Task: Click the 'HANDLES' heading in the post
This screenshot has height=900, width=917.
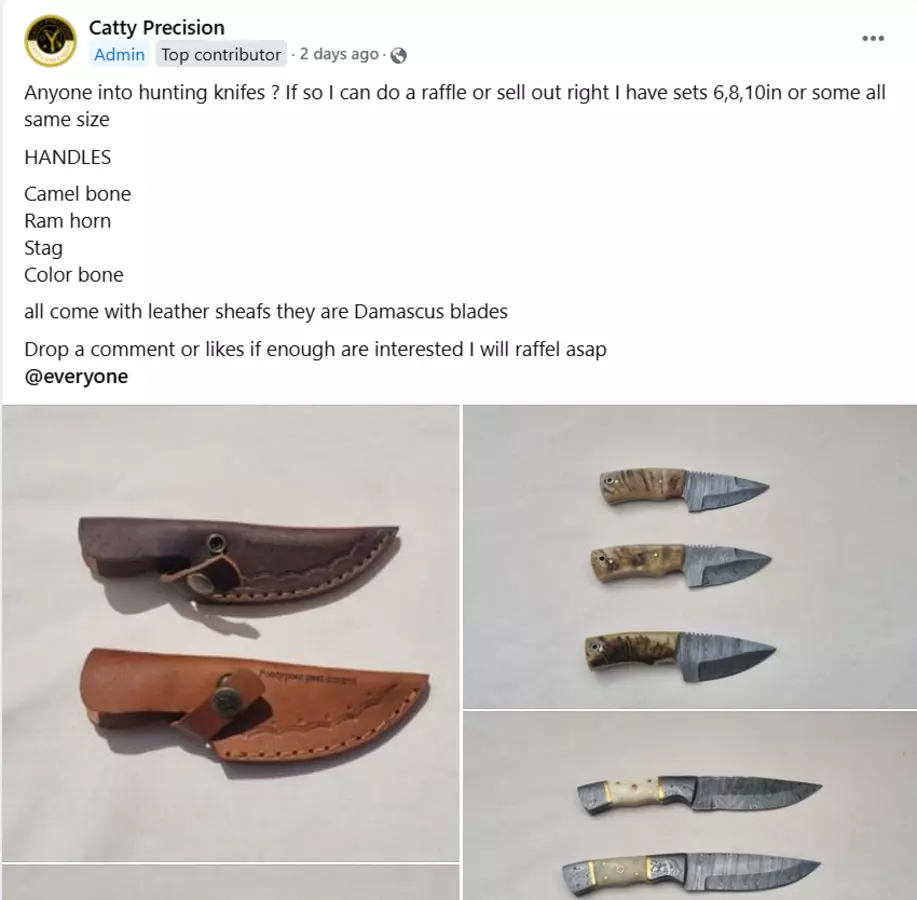Action: point(67,157)
